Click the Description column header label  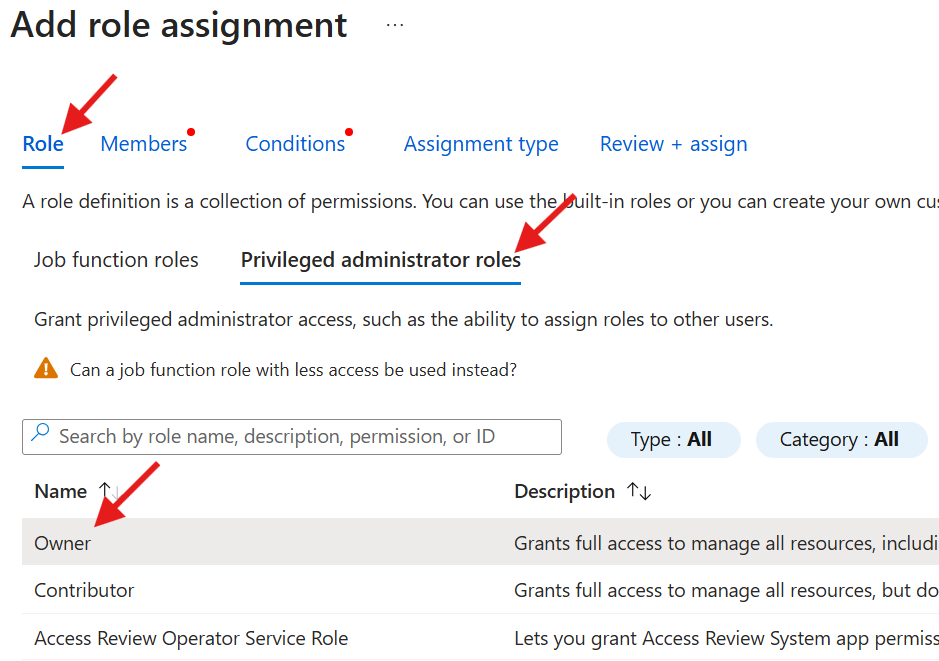tap(564, 491)
